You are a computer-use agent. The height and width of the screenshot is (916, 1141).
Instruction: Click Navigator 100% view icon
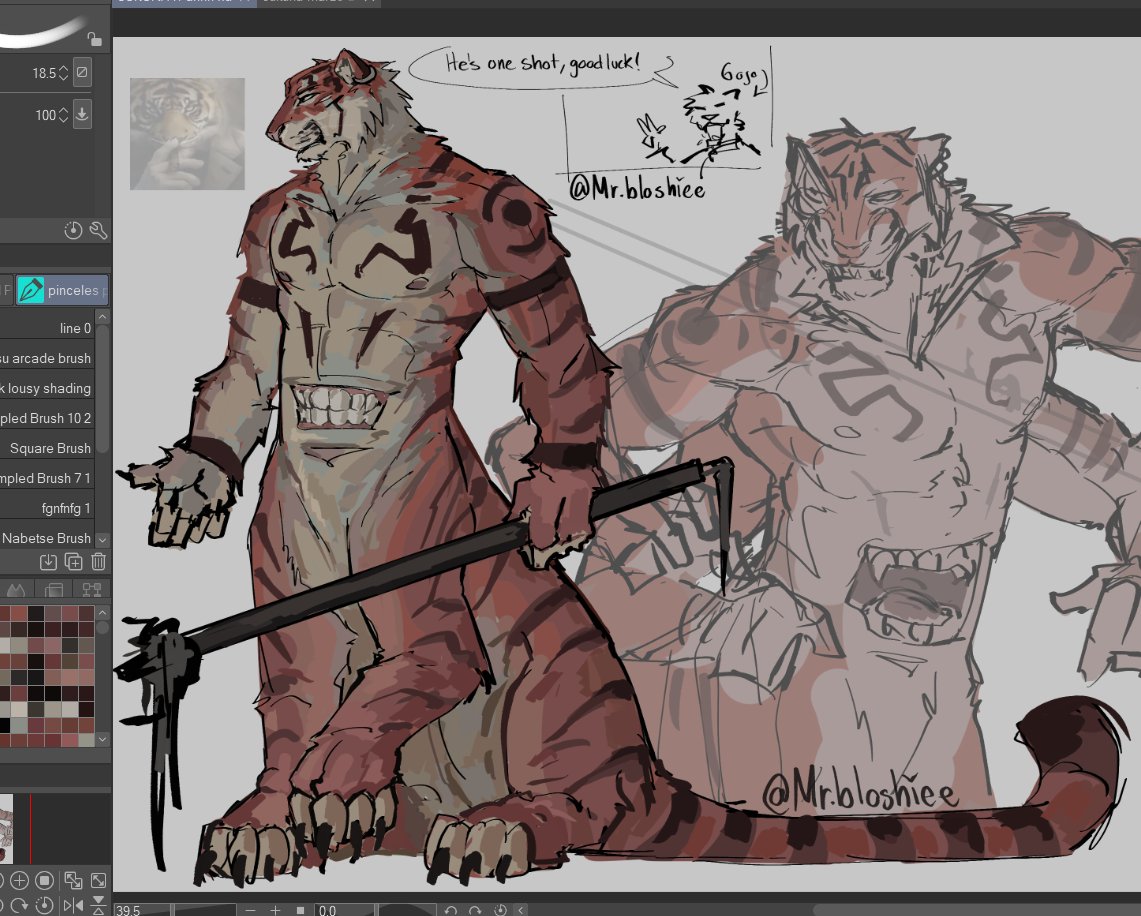(45, 880)
